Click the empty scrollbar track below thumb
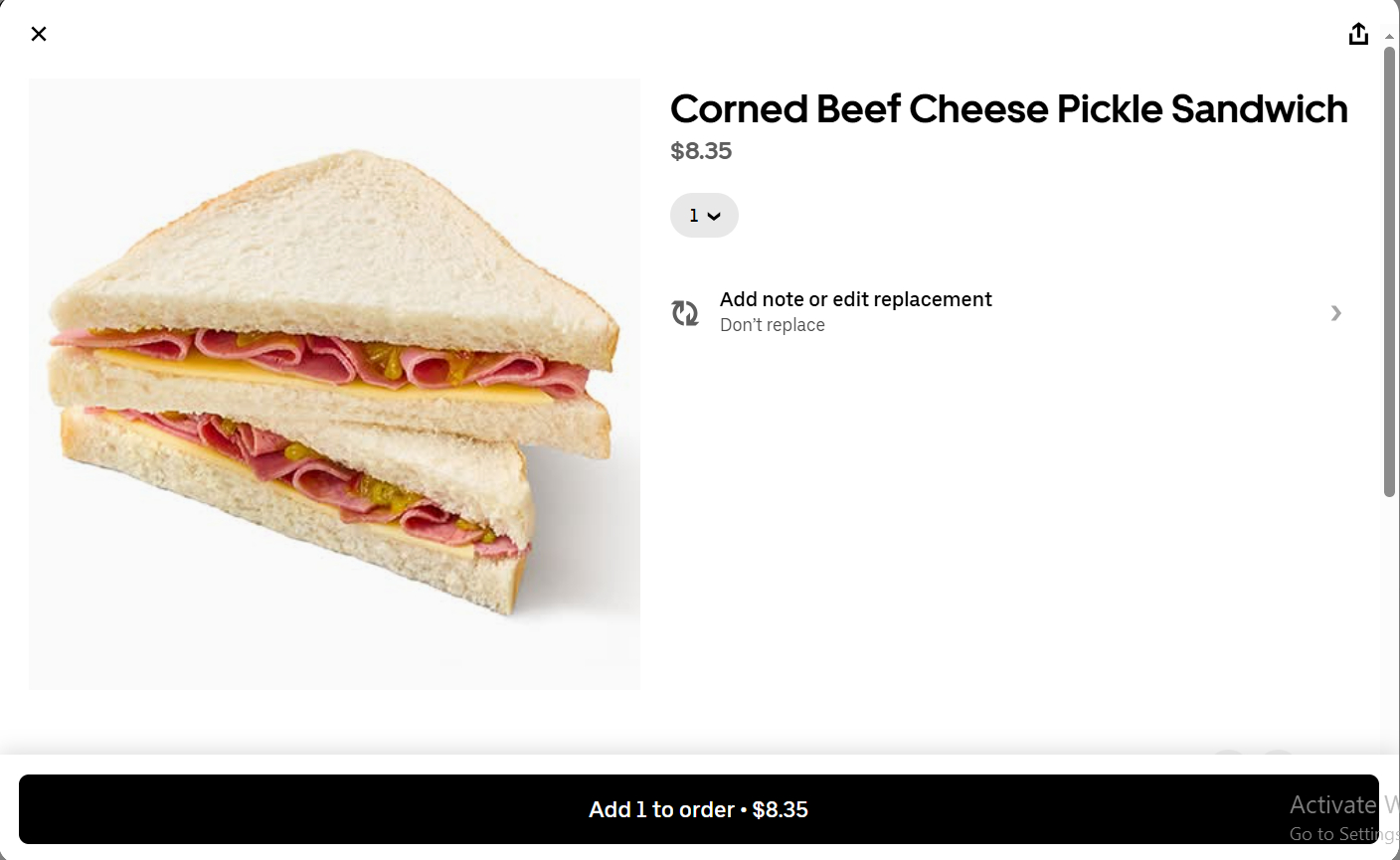 coord(1389,616)
